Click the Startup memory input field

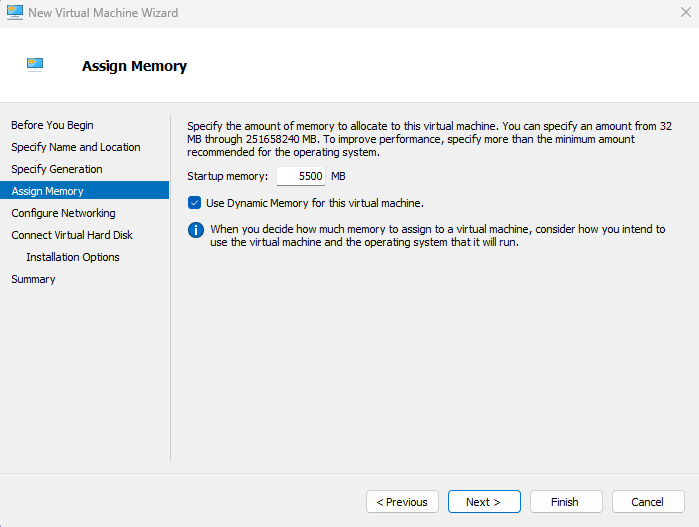click(301, 176)
